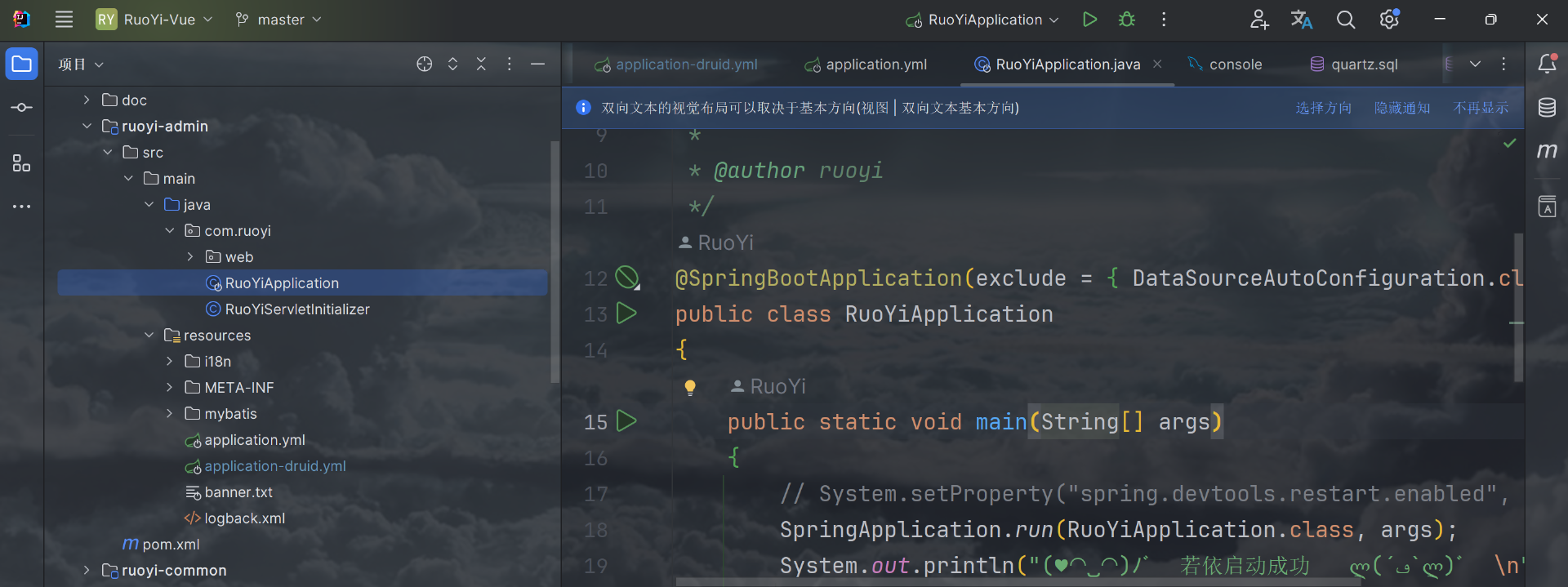Click the RuoYi author hint above line 12

coord(716,242)
